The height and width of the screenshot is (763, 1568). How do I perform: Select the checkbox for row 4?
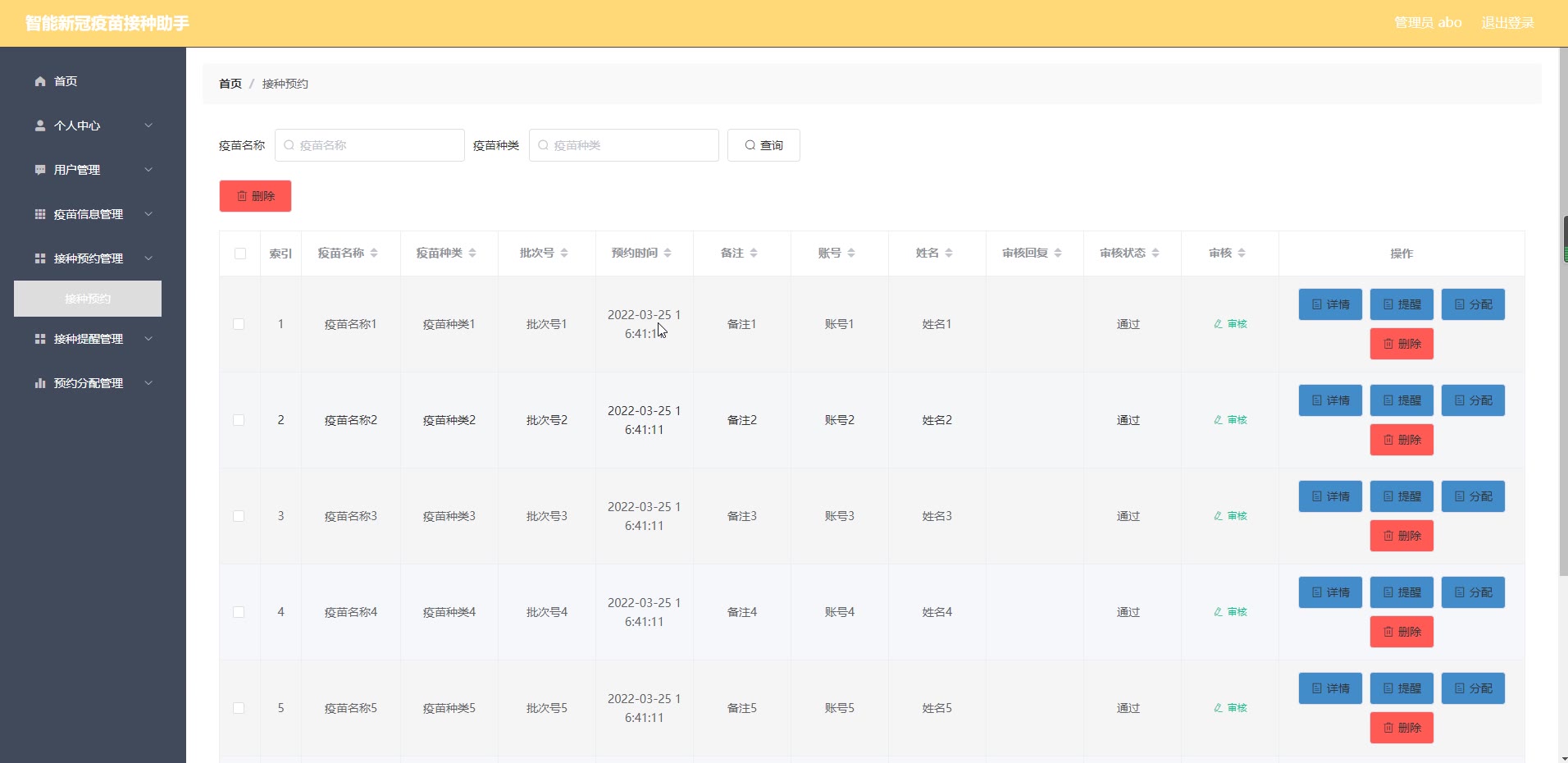pos(239,612)
